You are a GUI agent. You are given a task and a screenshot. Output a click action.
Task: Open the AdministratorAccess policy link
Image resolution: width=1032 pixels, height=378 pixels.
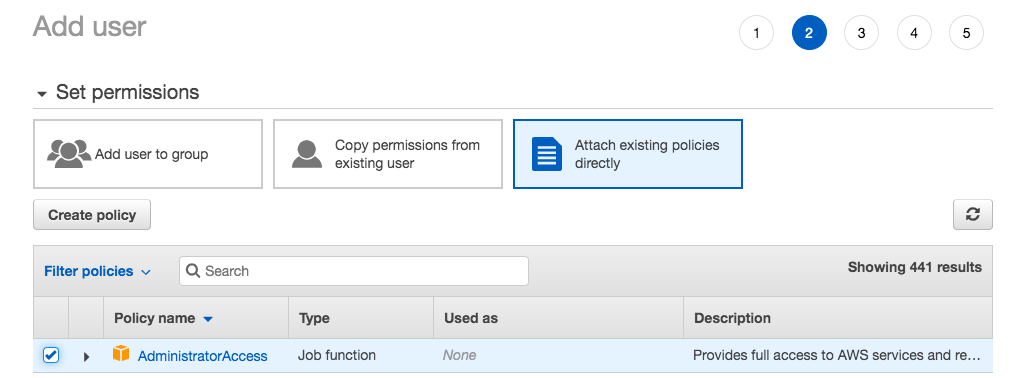tap(203, 356)
